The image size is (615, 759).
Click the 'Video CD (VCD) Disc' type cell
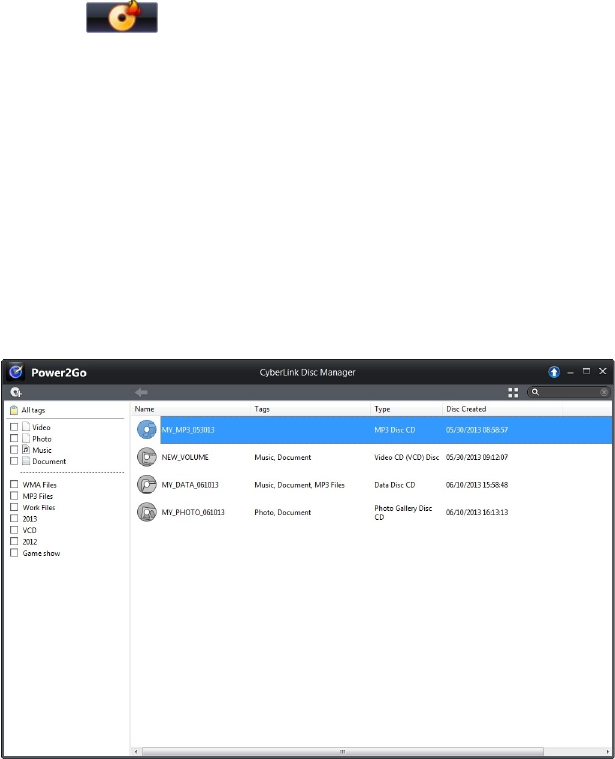point(406,457)
